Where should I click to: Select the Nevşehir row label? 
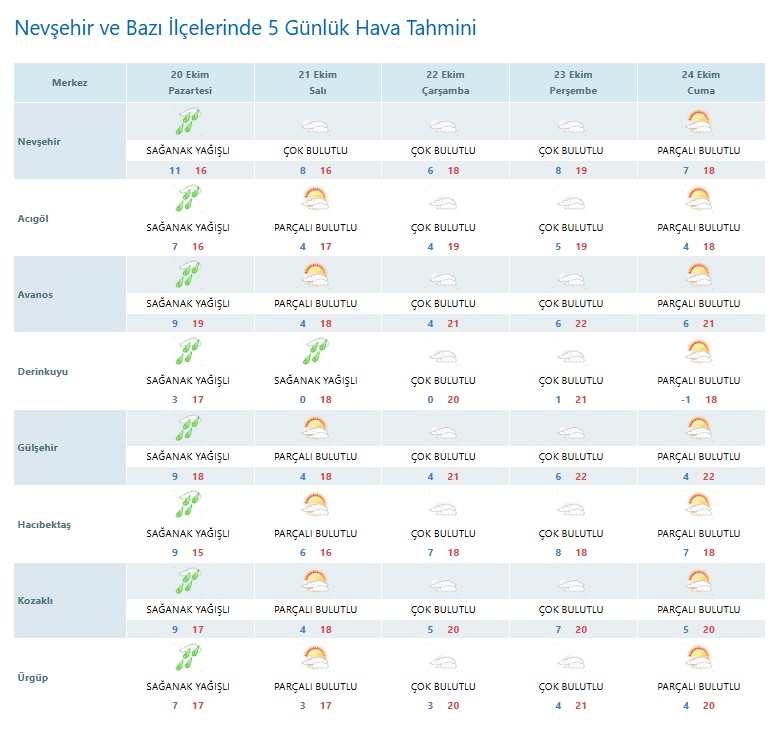point(40,141)
